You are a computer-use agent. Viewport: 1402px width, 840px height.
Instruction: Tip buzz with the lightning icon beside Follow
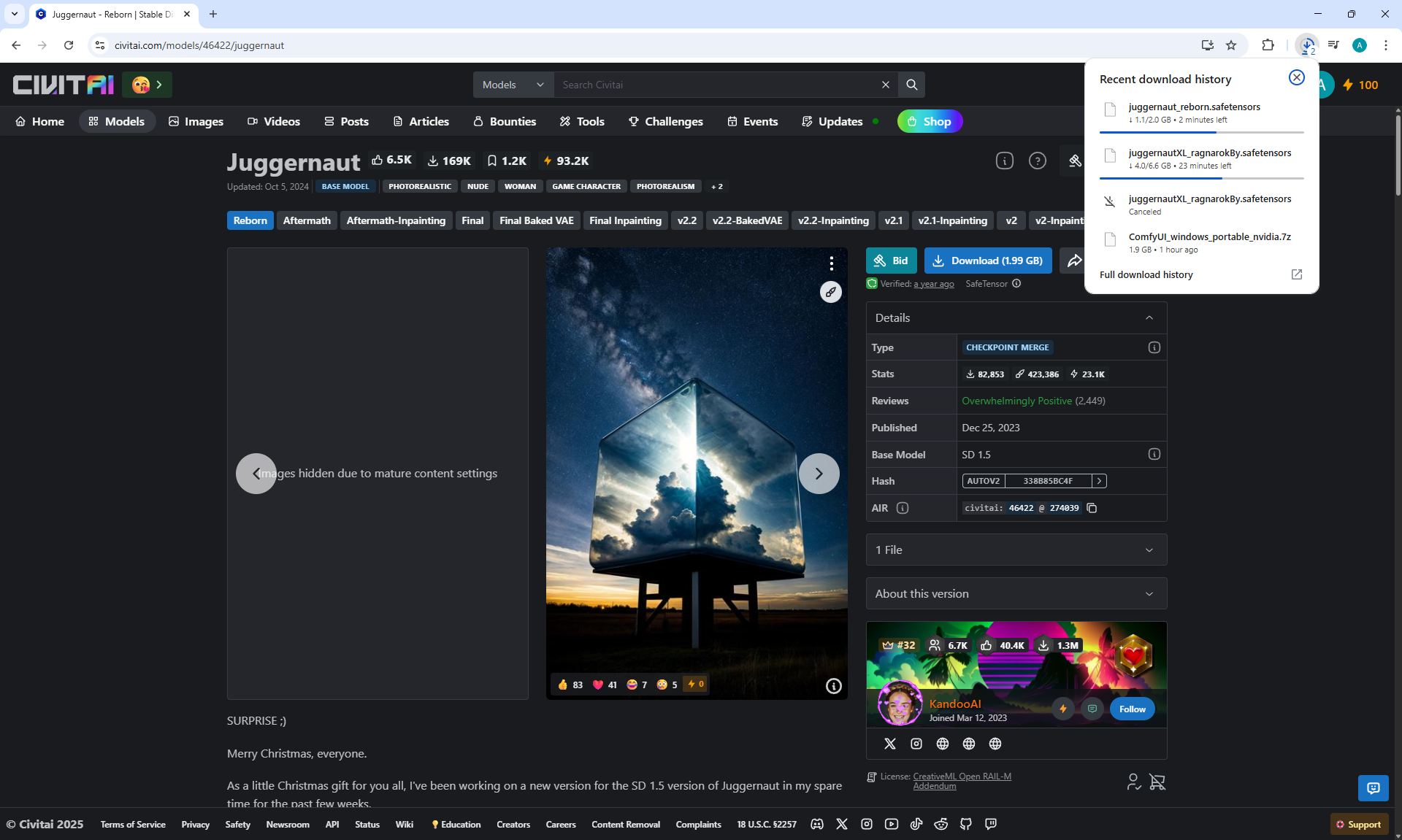[x=1063, y=709]
